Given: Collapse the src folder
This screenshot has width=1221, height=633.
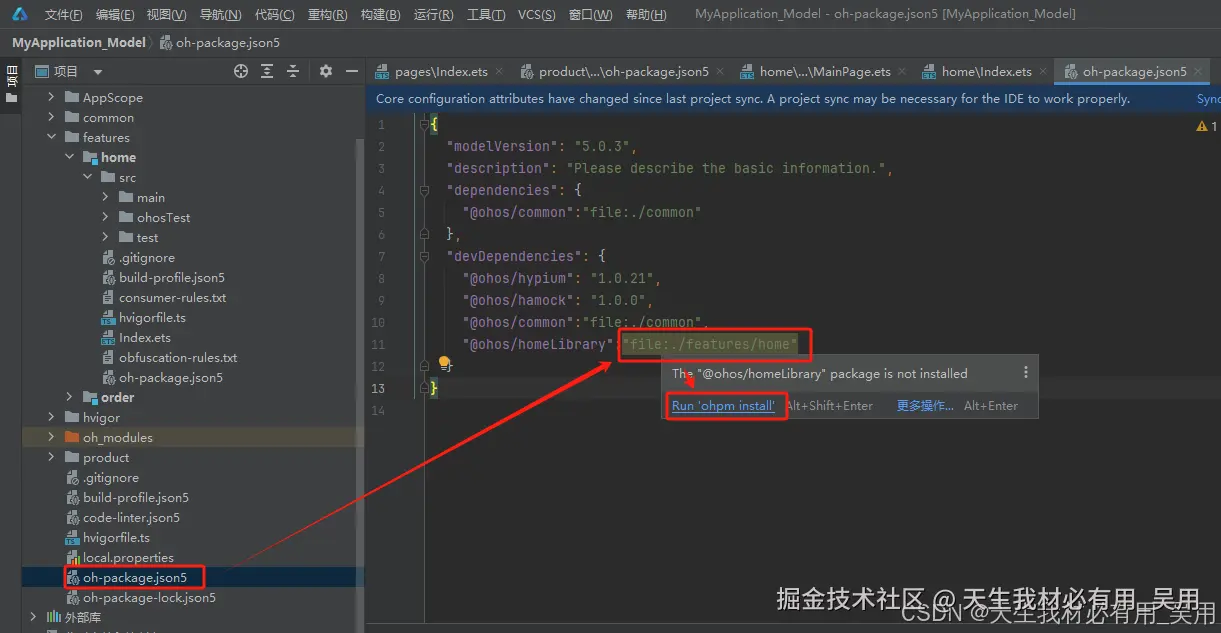Looking at the screenshot, I should point(88,178).
